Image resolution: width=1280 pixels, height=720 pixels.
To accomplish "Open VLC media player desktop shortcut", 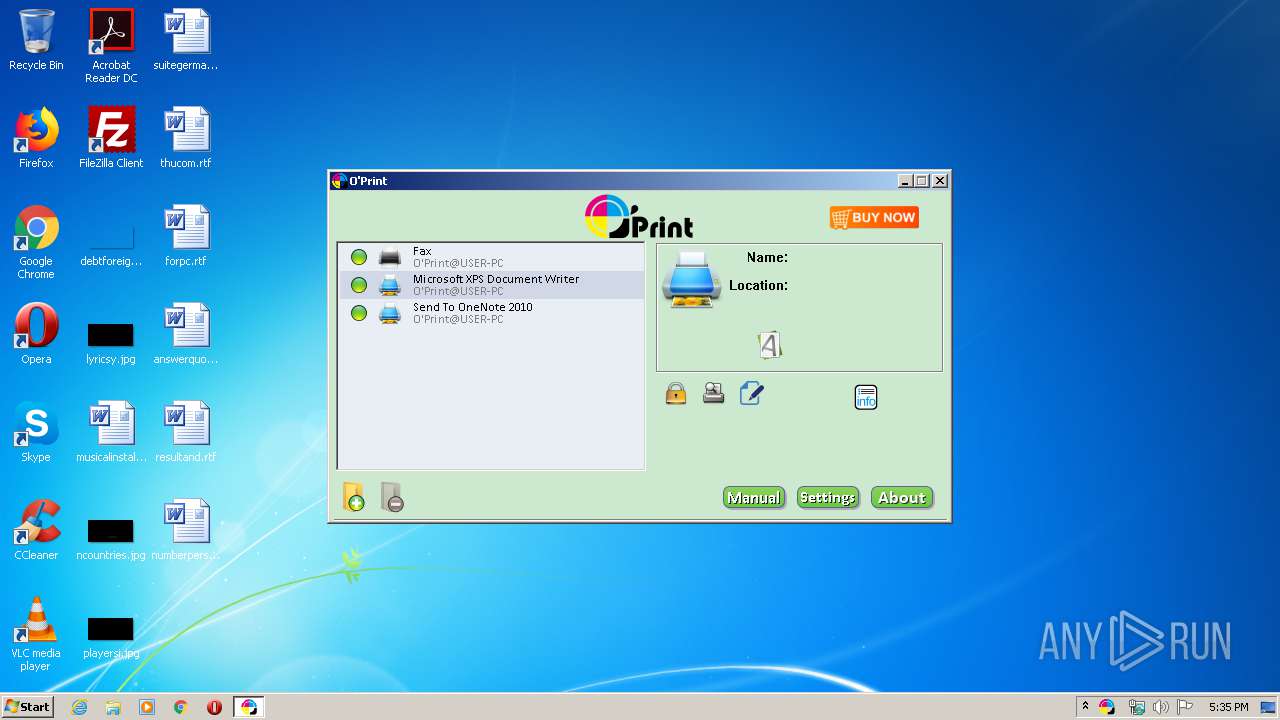I will pos(36,634).
